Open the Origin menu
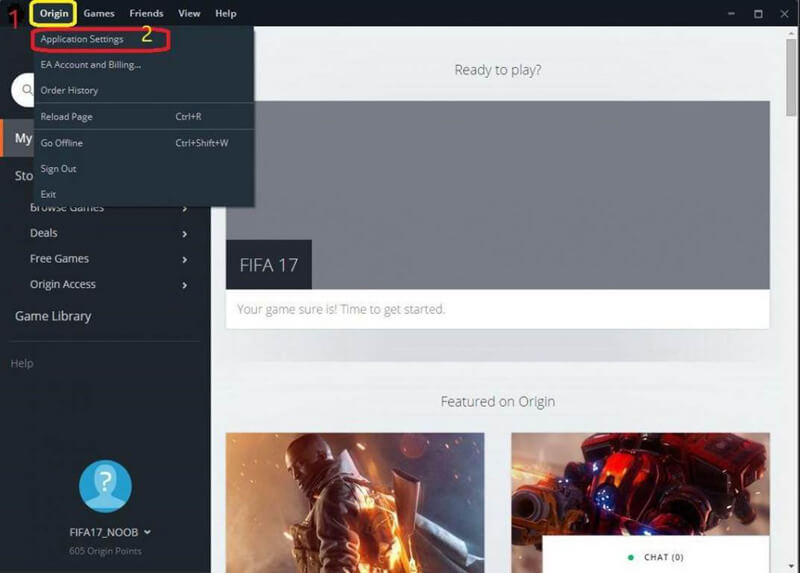Image resolution: width=800 pixels, height=573 pixels. pos(54,13)
